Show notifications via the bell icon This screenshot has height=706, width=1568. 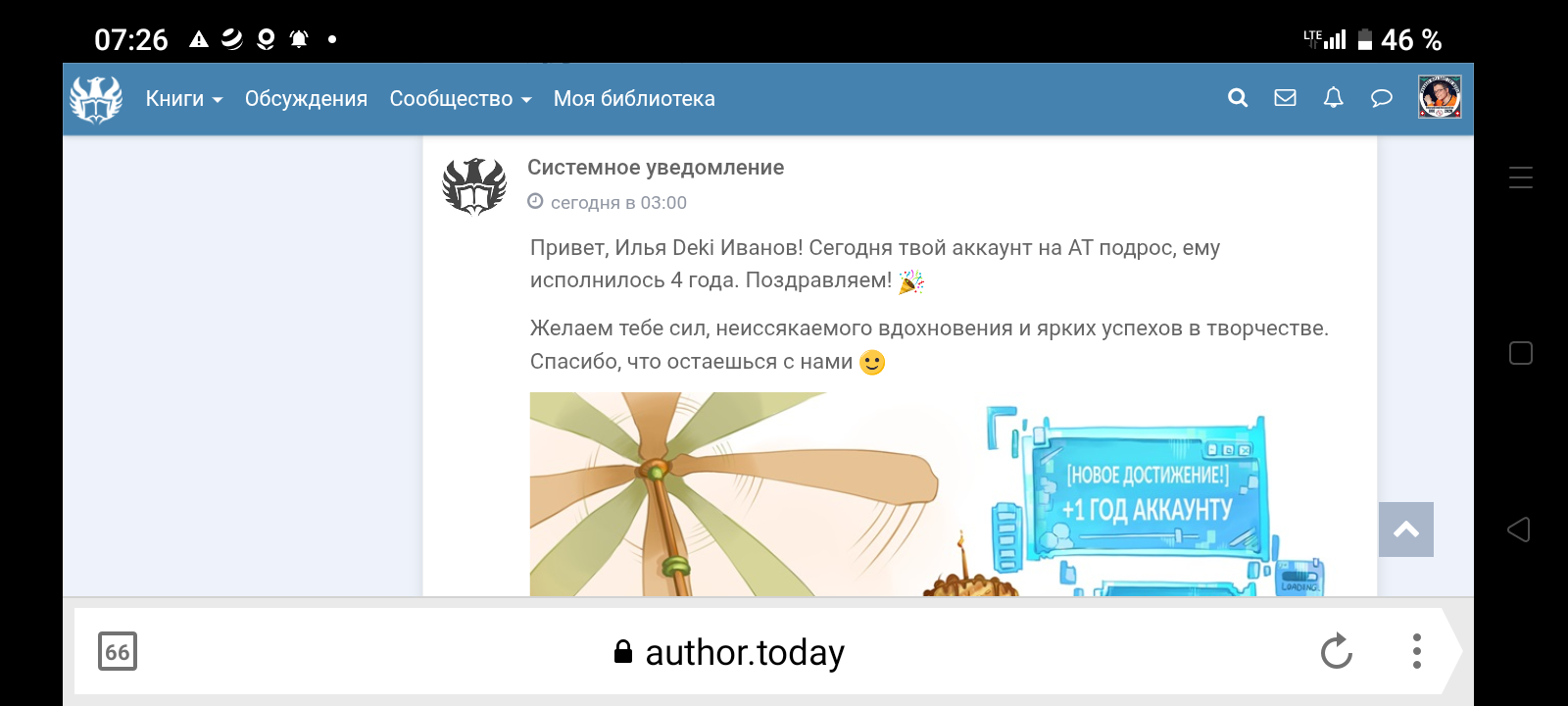(x=1333, y=98)
